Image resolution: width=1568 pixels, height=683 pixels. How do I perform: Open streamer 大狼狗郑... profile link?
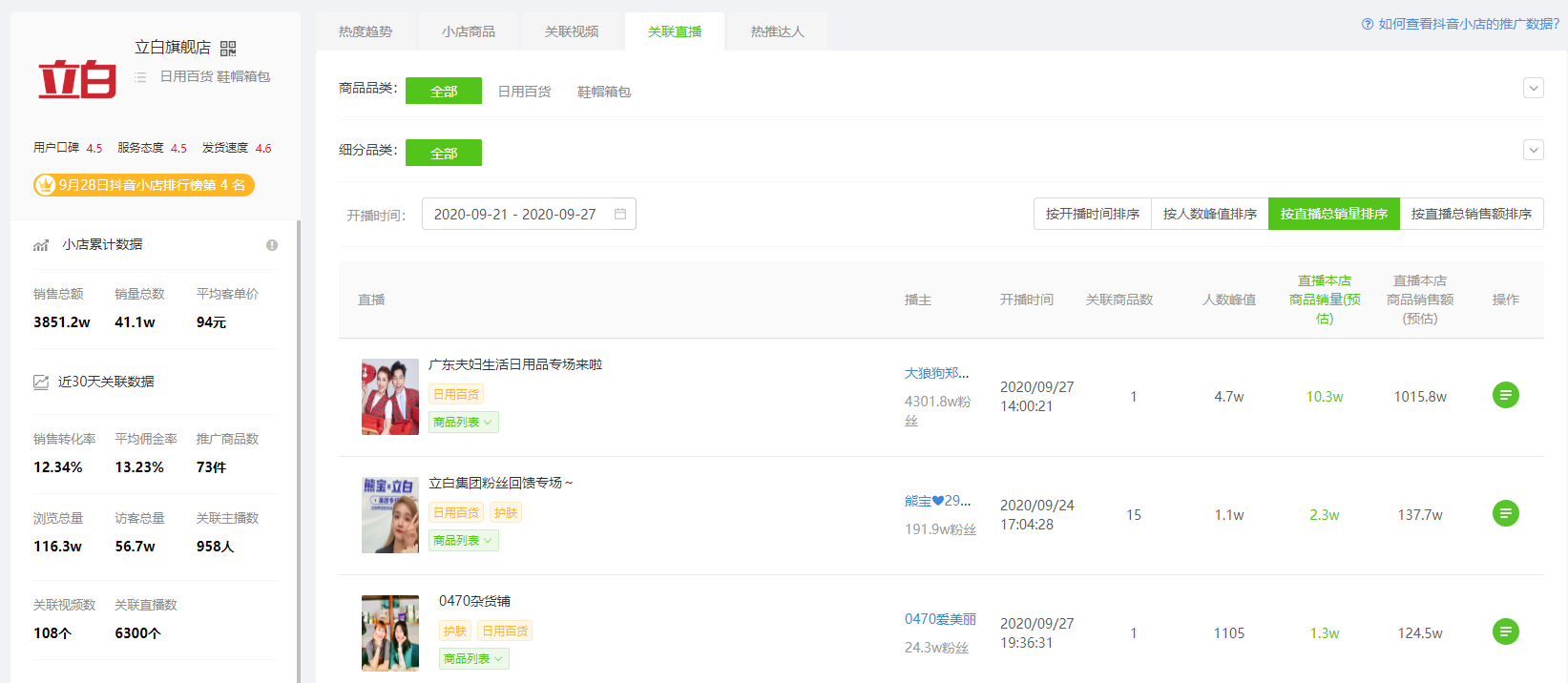coord(936,373)
